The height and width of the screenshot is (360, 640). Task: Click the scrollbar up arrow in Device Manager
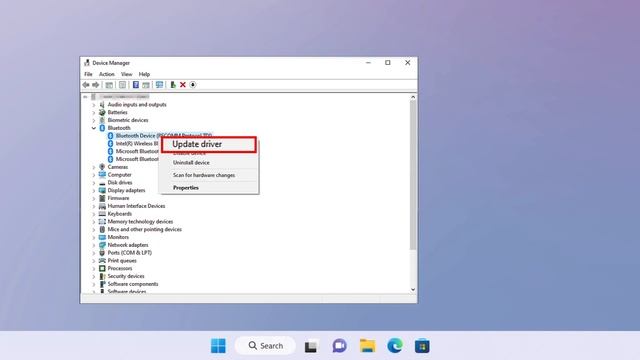point(413,97)
